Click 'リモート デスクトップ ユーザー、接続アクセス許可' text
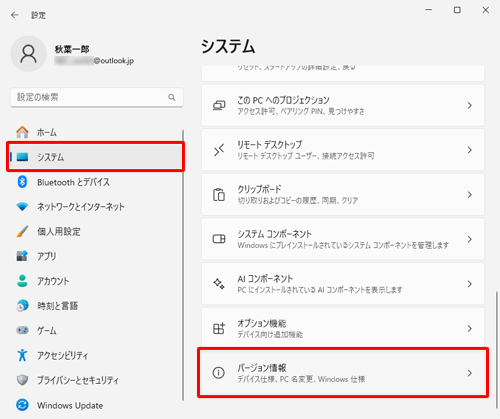 [306, 156]
